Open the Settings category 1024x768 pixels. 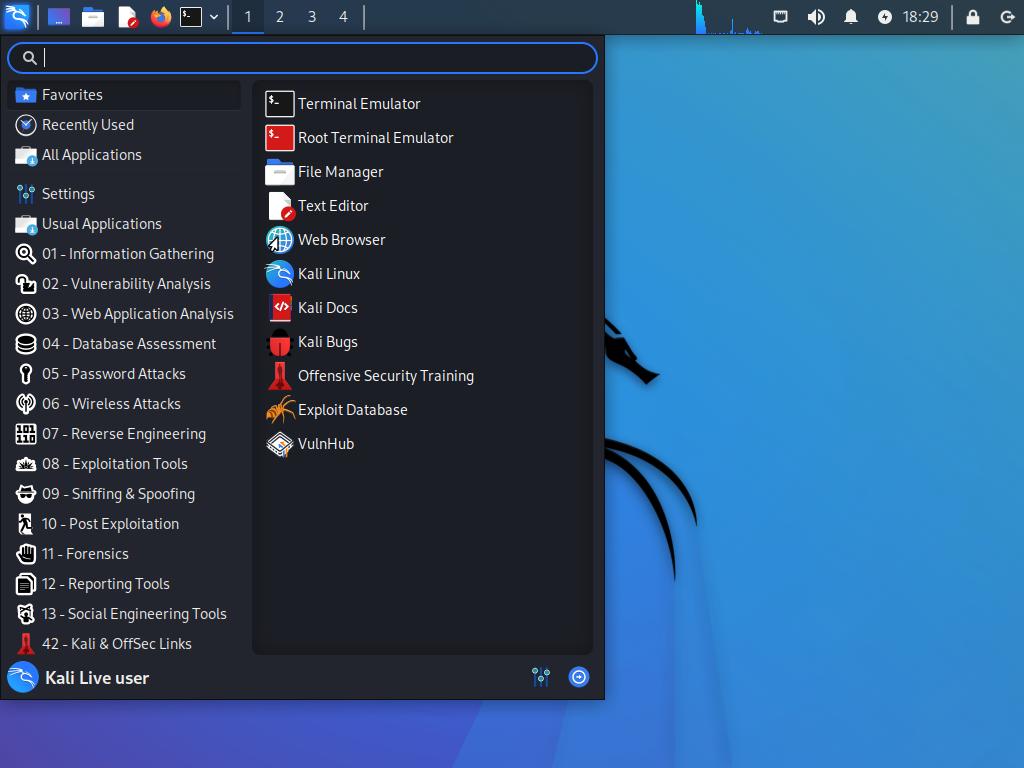125,194
